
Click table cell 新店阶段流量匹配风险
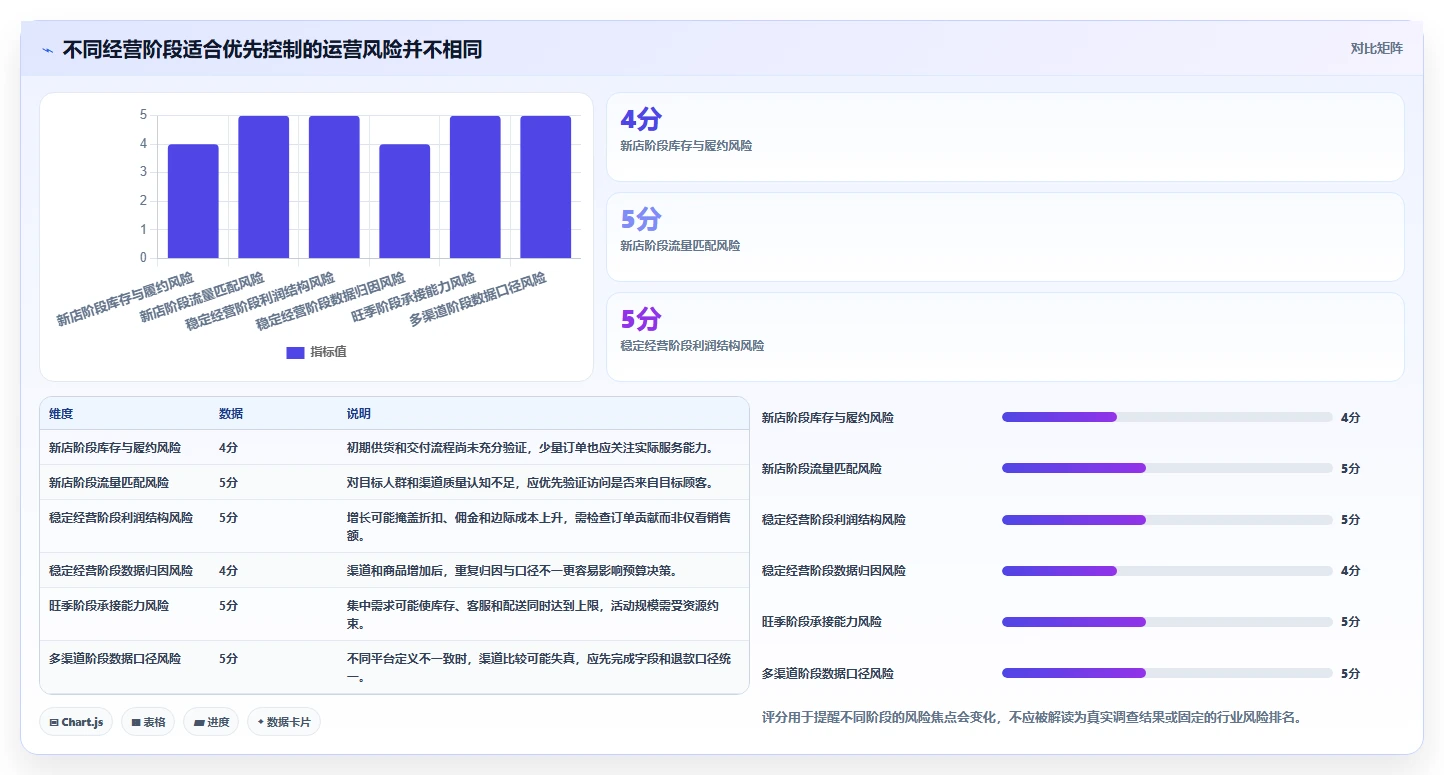pos(109,483)
